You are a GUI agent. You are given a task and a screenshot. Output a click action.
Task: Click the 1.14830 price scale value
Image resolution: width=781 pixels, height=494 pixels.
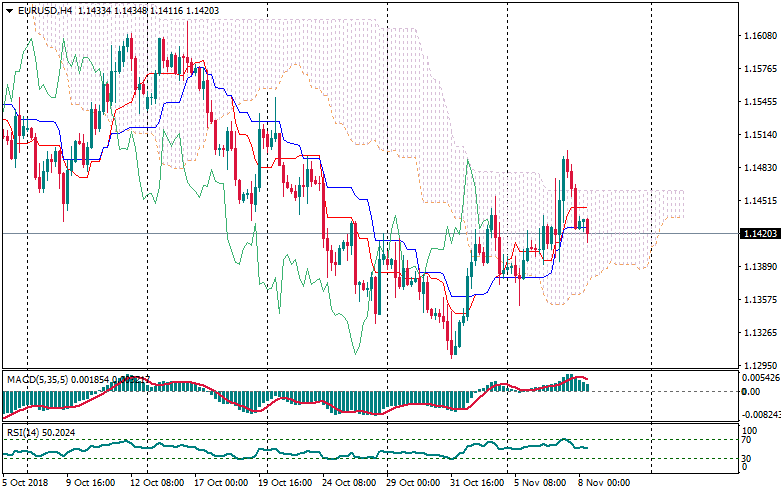click(x=762, y=168)
